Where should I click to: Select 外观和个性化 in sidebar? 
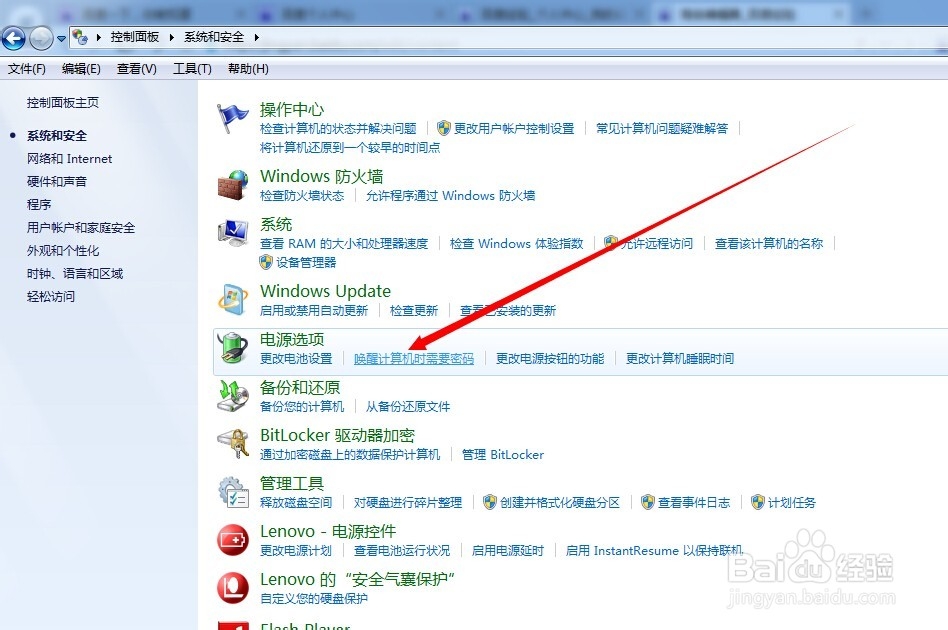63,251
